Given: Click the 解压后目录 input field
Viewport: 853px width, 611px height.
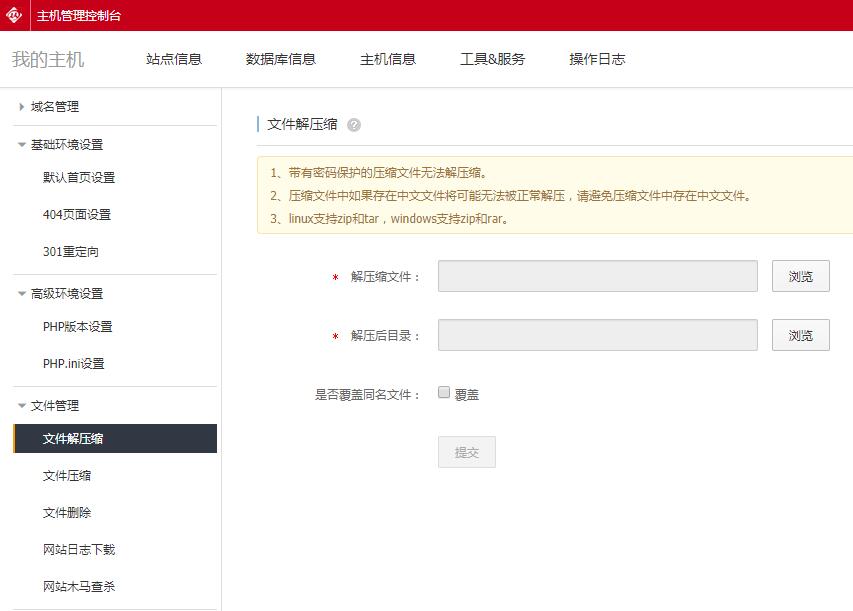Looking at the screenshot, I should click(598, 335).
